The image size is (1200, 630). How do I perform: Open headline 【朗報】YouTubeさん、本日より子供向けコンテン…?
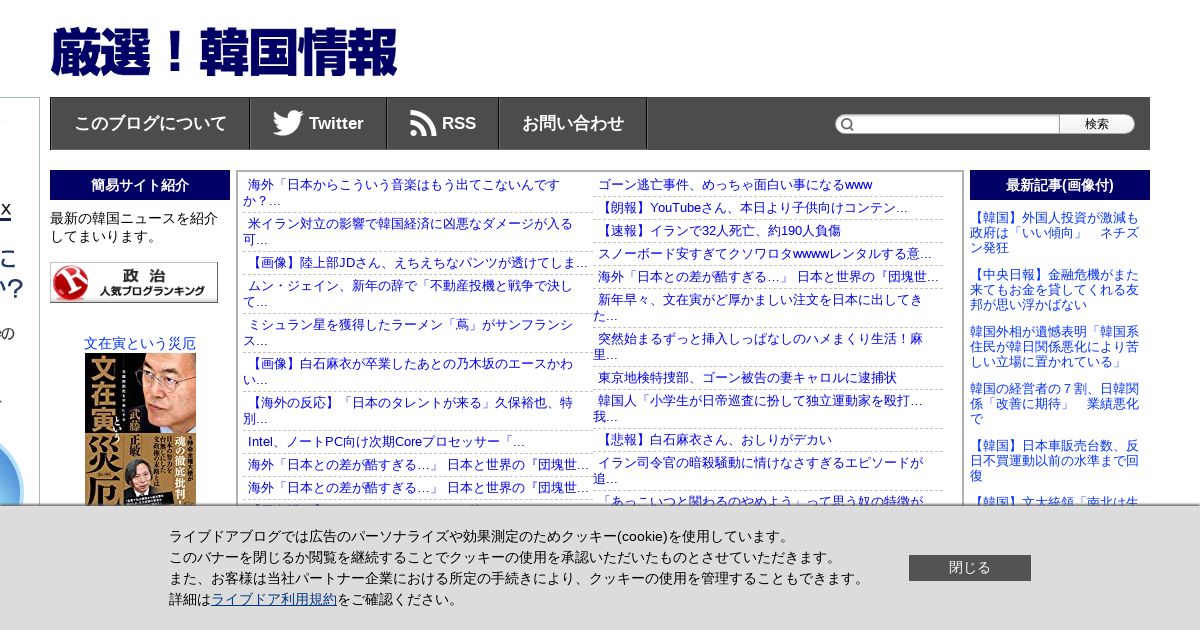[x=752, y=208]
